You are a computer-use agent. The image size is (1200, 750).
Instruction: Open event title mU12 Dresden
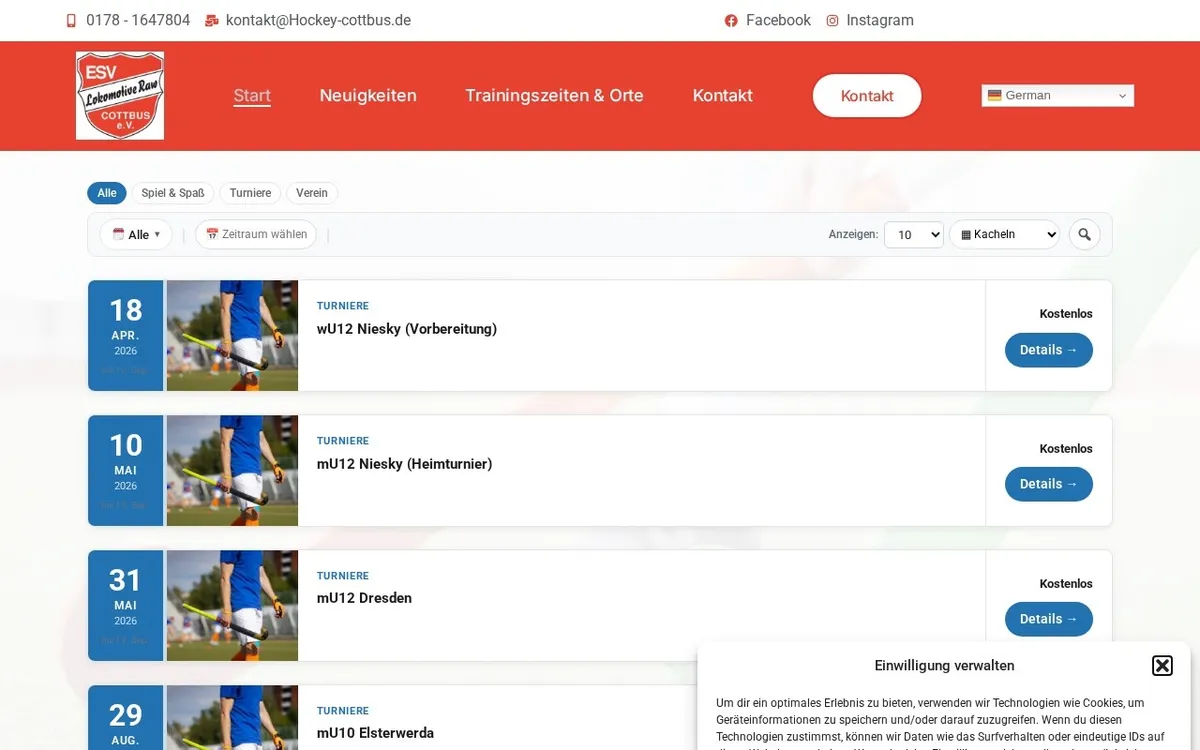tap(364, 598)
